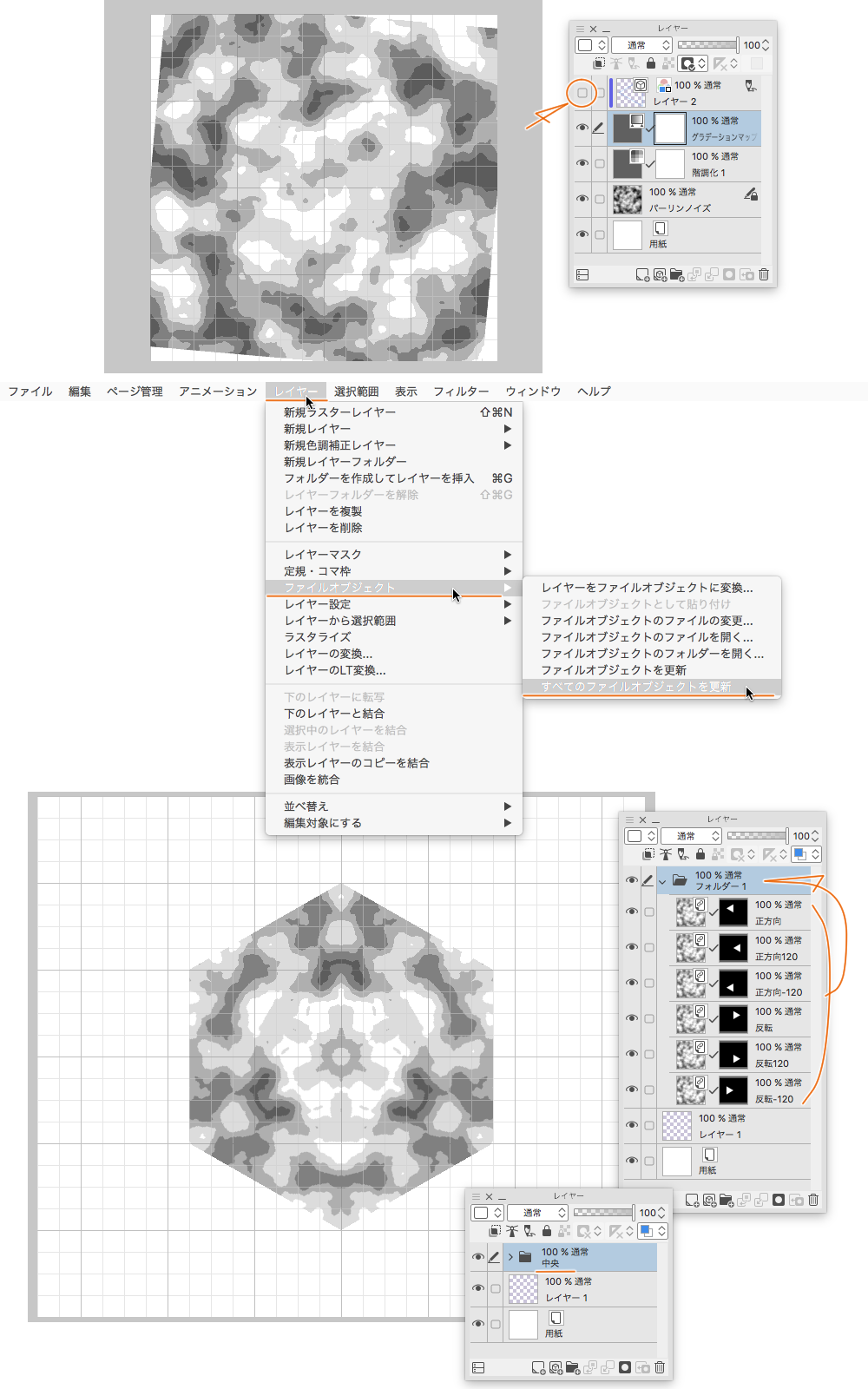
Task: Click layer list view icon in 中央 panel
Action: coord(478,1367)
